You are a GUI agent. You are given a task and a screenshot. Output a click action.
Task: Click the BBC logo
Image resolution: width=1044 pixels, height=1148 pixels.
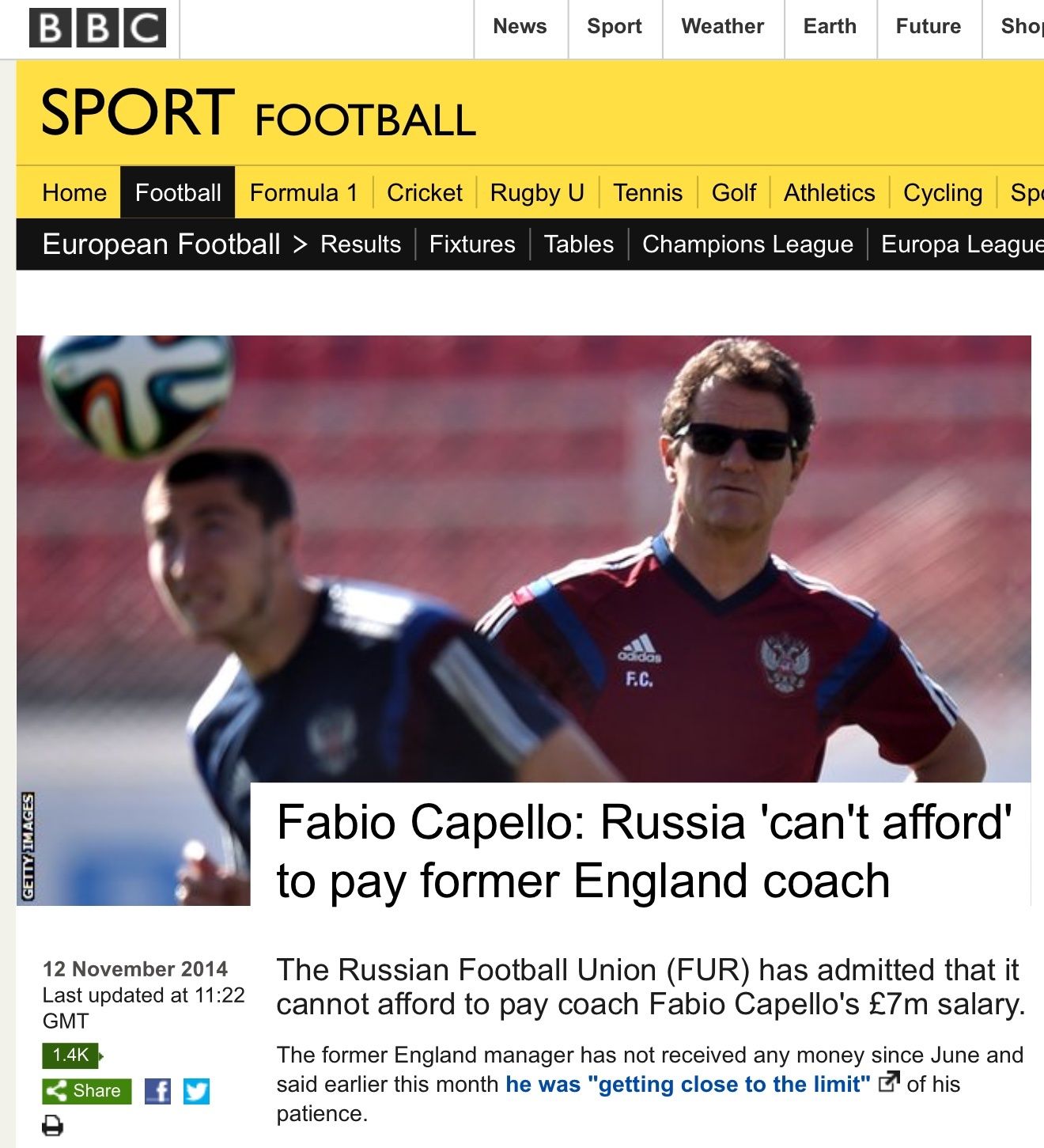(x=97, y=28)
